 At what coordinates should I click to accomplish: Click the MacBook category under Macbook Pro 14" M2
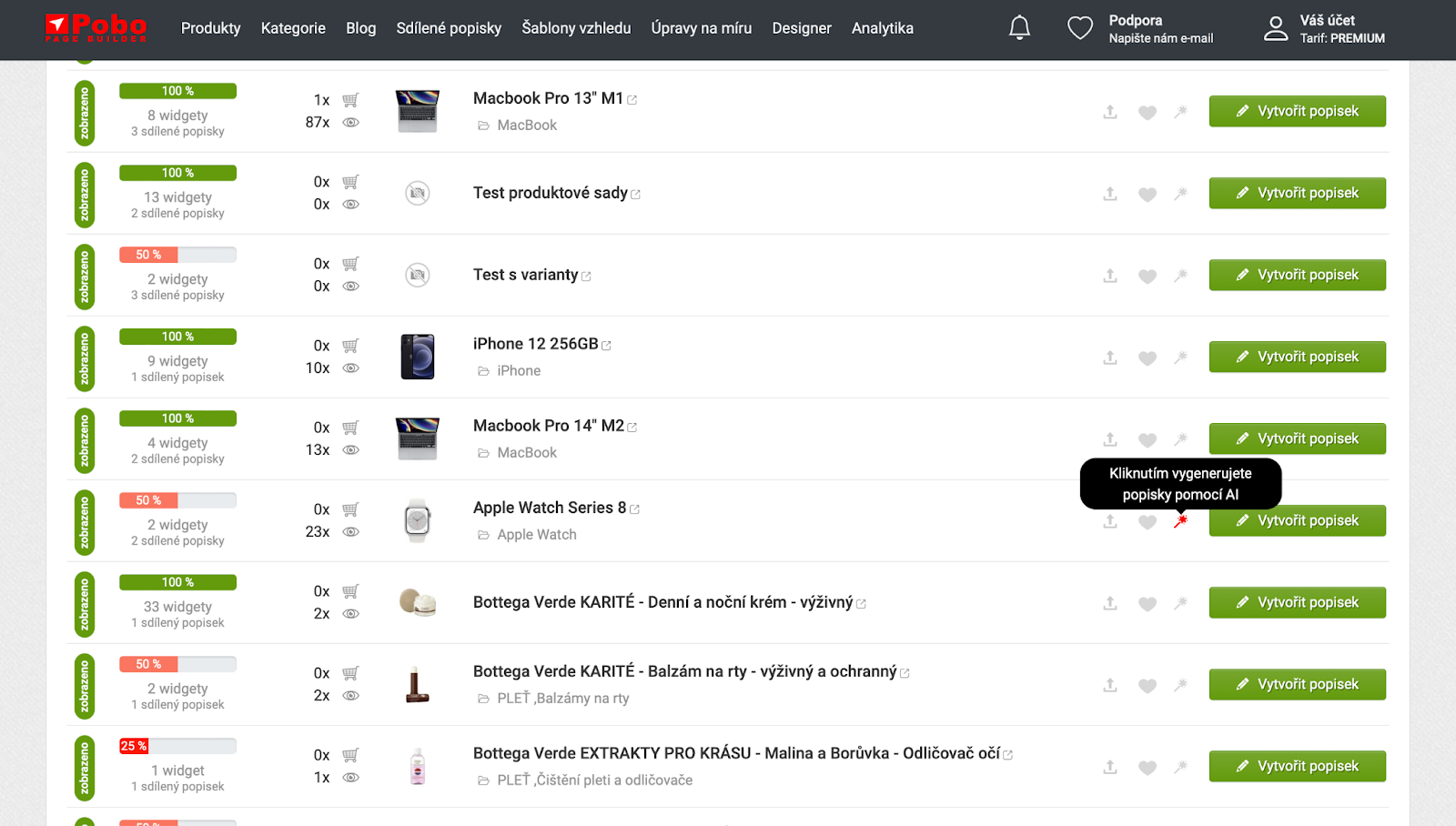click(x=527, y=453)
